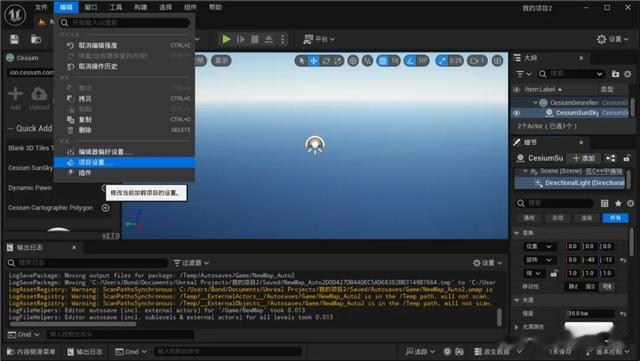This screenshot has height=361, width=640.
Task: Choose the rotate tool in viewport
Action: point(326,61)
